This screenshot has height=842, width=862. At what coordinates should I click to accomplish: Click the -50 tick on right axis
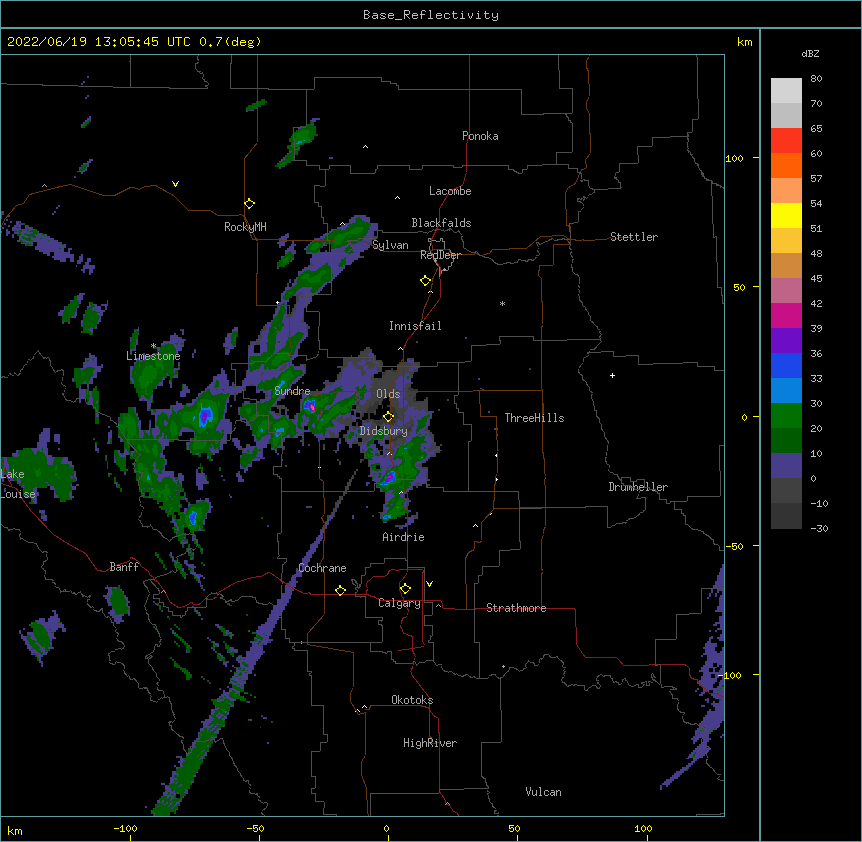(x=734, y=546)
